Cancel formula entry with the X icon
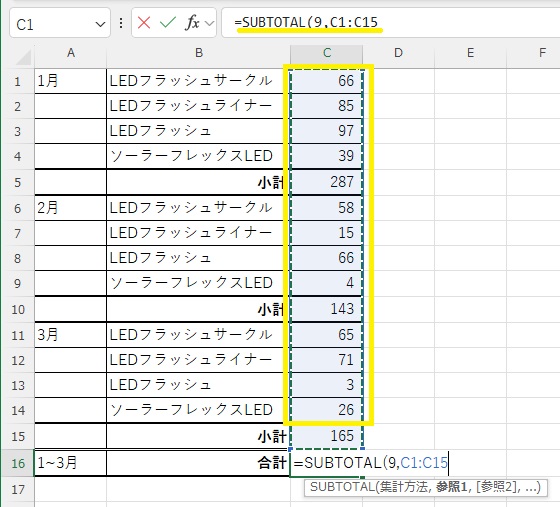 pos(144,23)
